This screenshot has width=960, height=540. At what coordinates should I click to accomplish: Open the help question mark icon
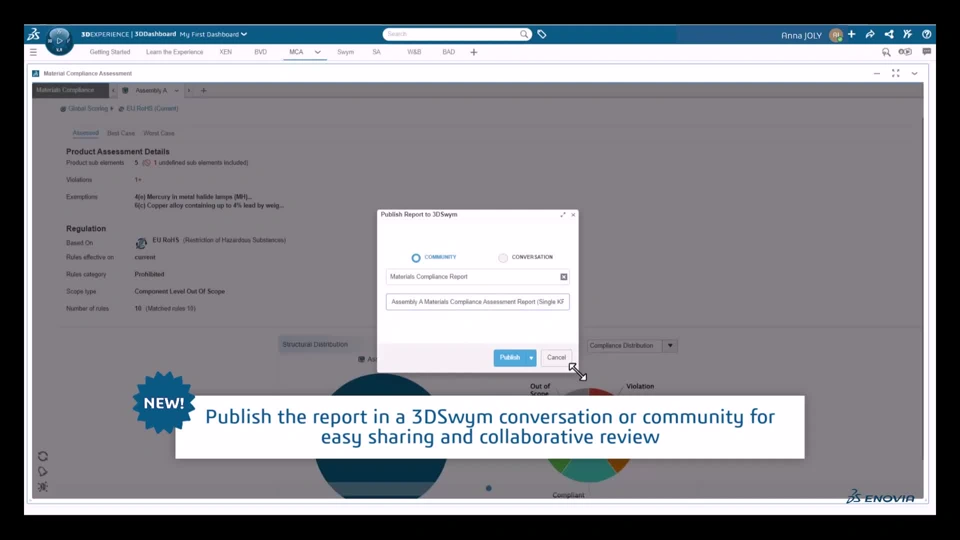(926, 34)
